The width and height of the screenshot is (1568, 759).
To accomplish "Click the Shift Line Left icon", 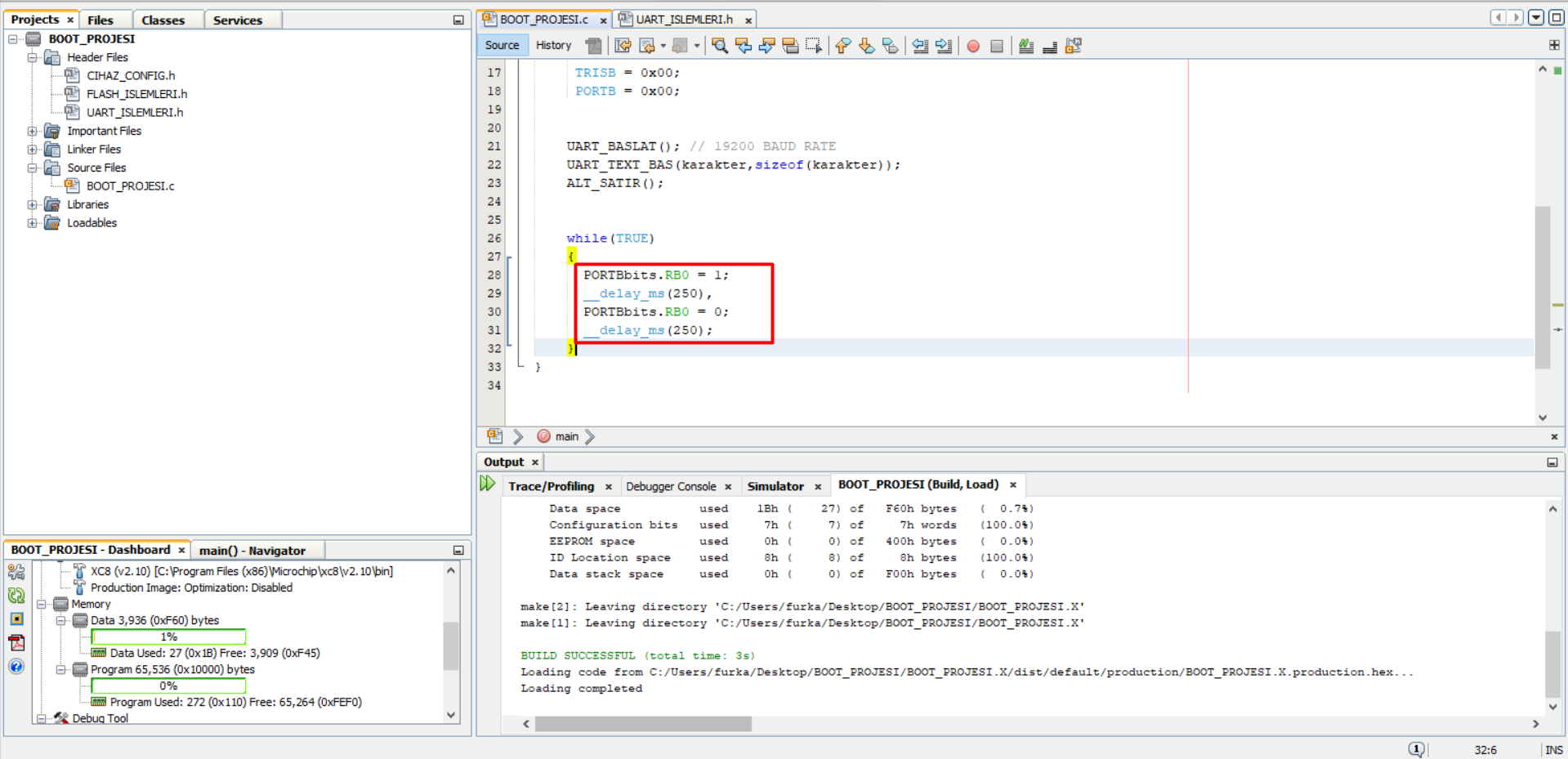I will [x=920, y=46].
